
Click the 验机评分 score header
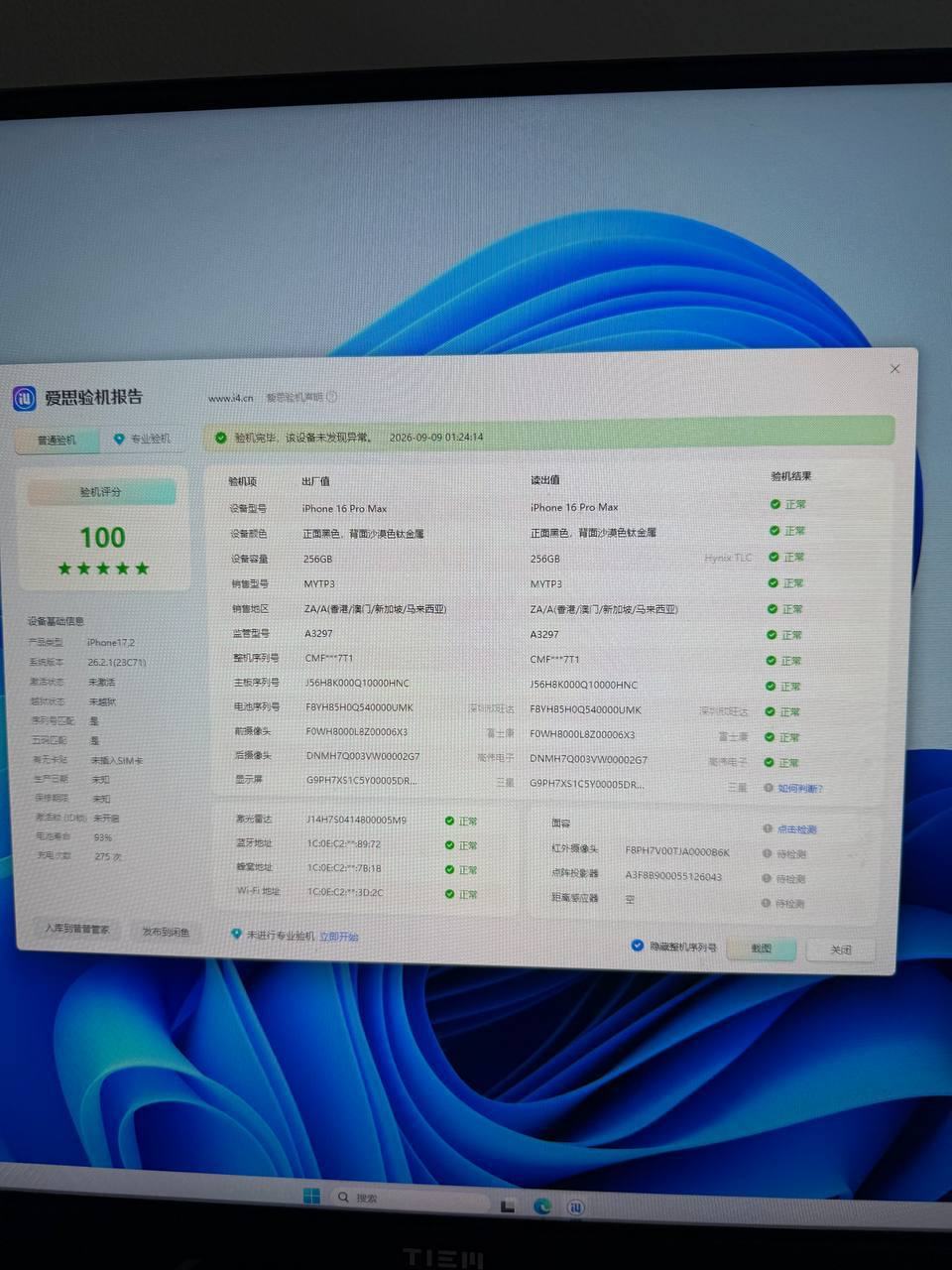tap(101, 492)
